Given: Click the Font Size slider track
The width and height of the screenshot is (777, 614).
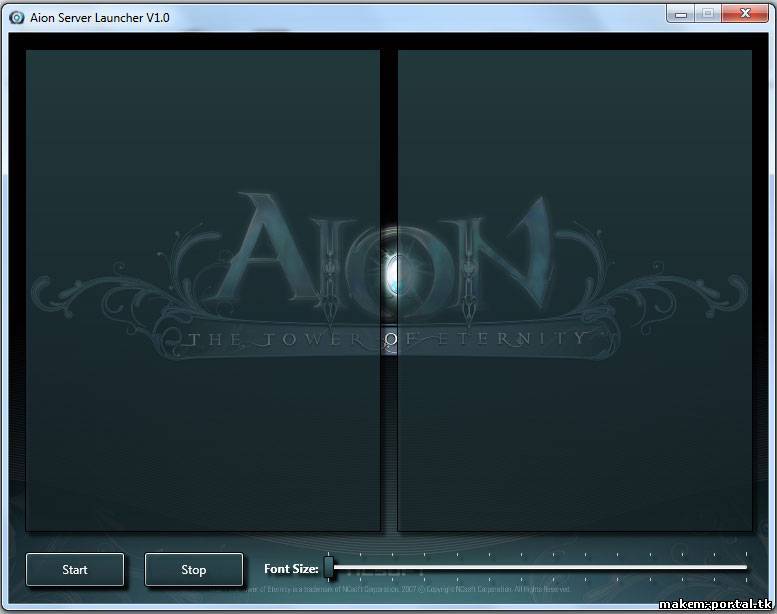Looking at the screenshot, I should 537,567.
